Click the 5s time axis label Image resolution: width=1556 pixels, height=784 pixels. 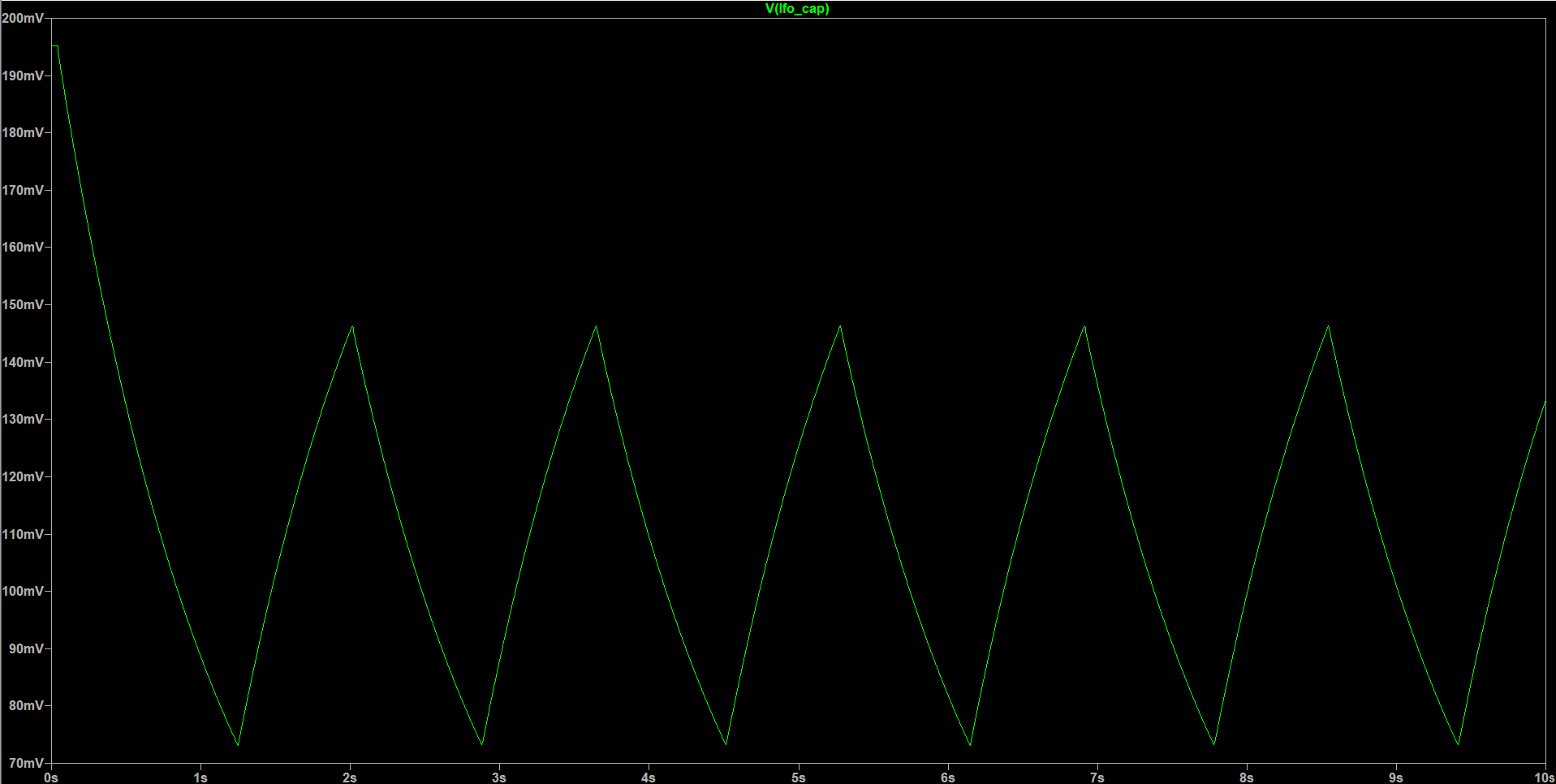click(799, 778)
